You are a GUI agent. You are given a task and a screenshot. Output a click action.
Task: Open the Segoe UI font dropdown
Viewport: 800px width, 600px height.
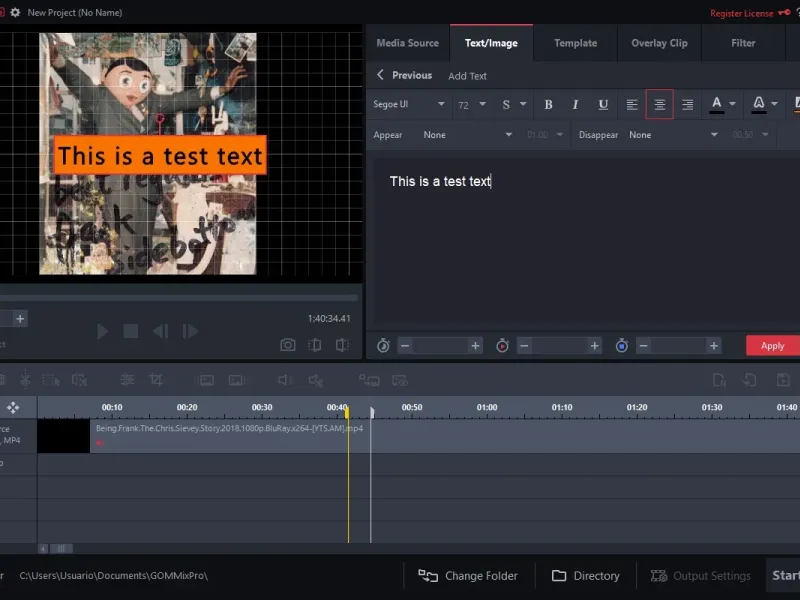(x=410, y=105)
